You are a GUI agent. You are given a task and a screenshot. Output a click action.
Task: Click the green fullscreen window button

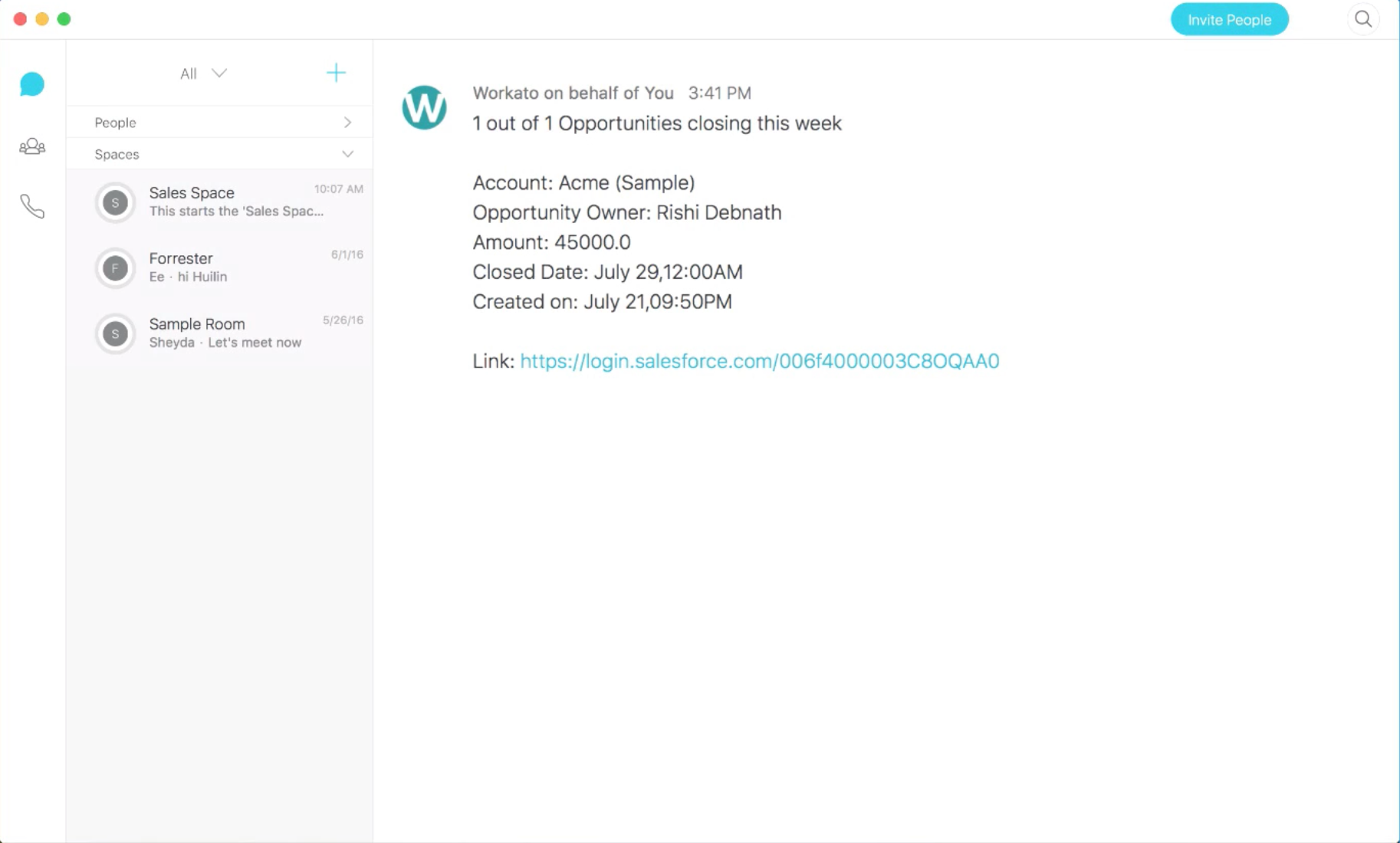click(64, 19)
